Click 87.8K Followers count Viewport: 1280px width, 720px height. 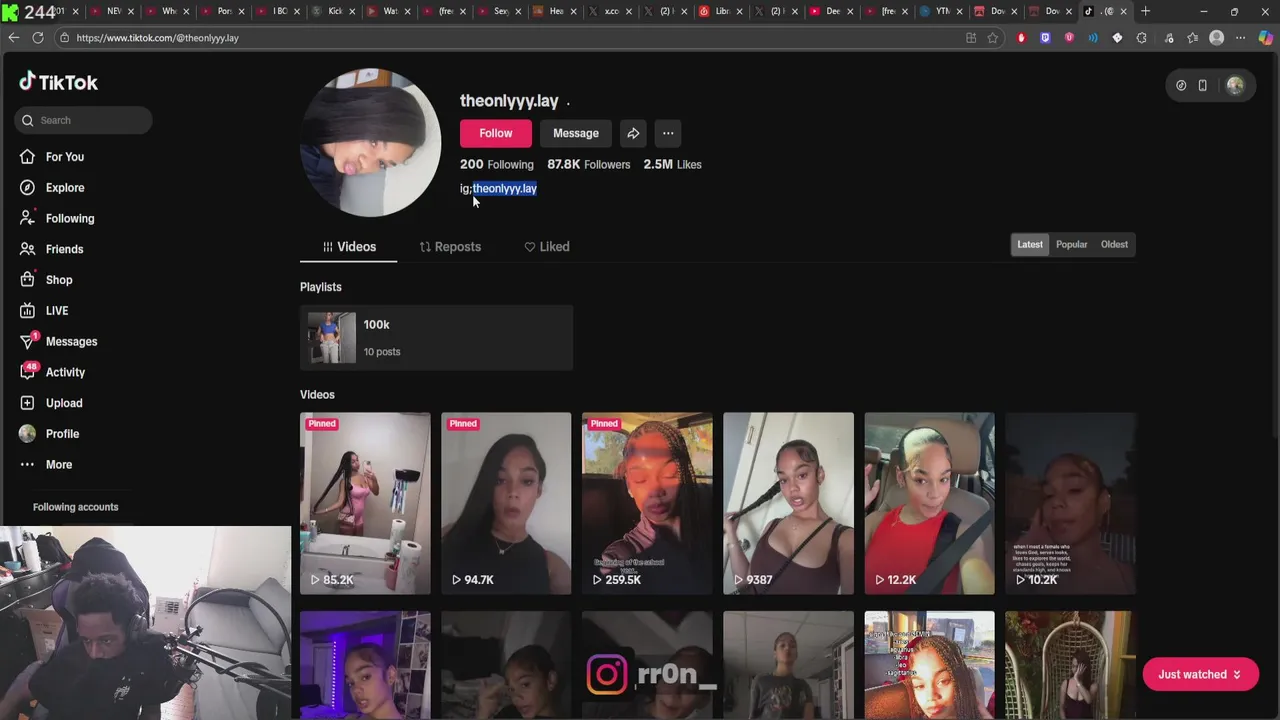click(x=589, y=164)
